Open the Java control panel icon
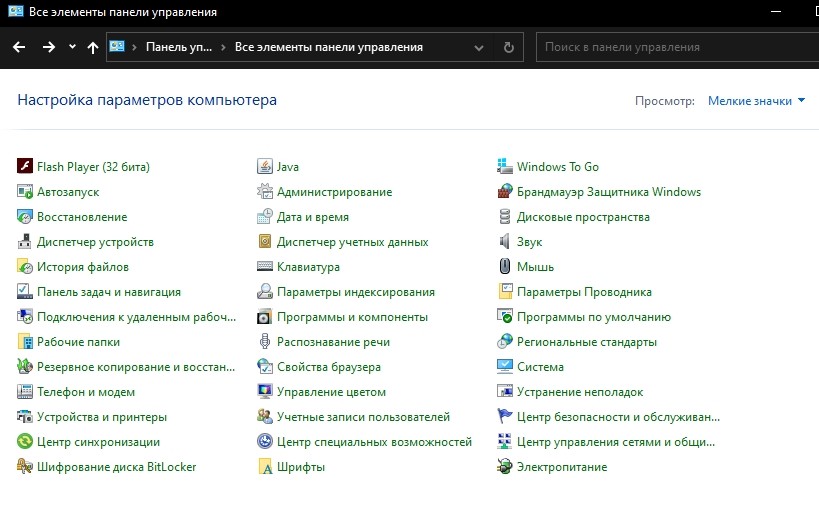The image size is (819, 507). coord(265,167)
